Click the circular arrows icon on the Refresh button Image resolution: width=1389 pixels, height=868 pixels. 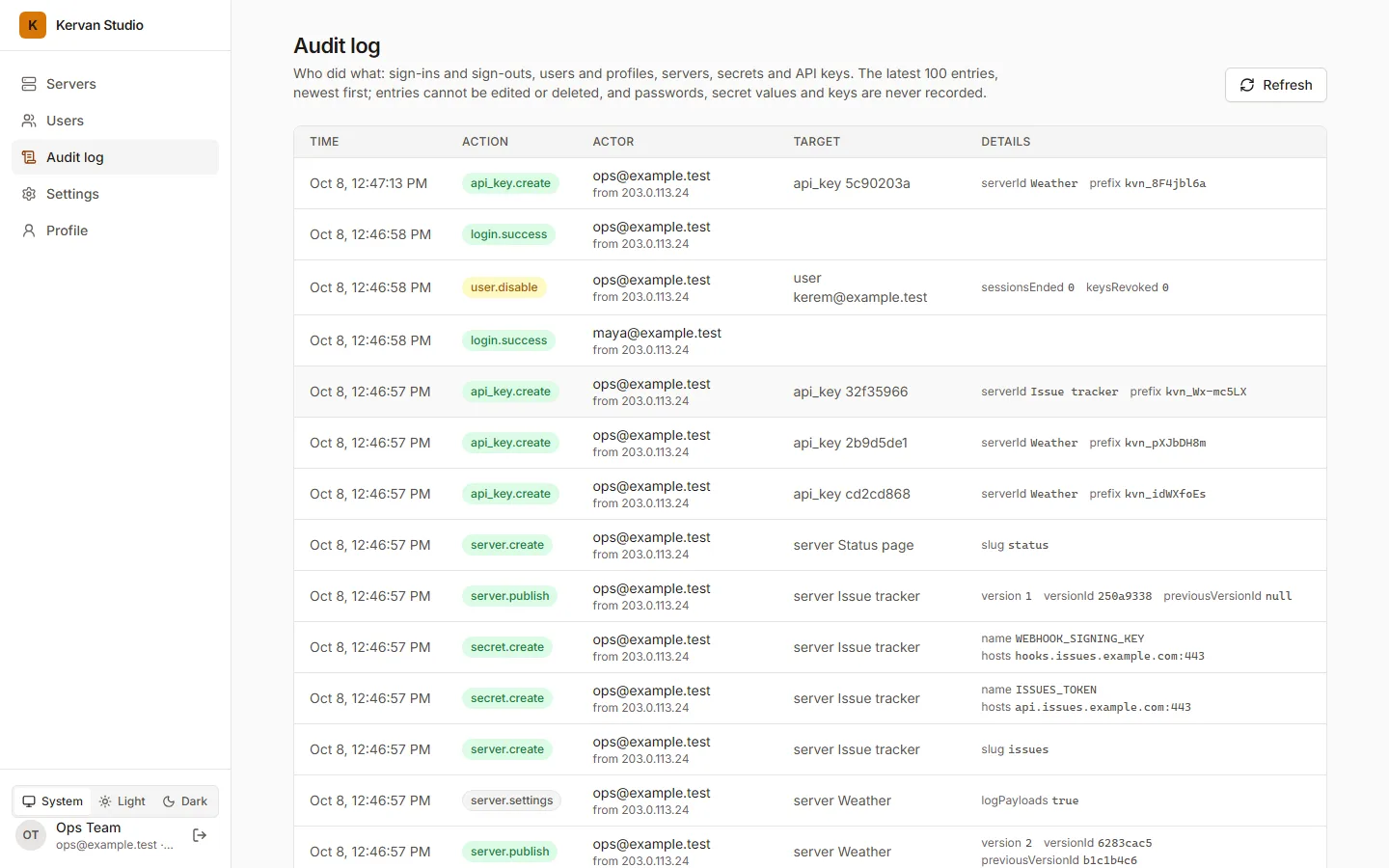coord(1247,85)
